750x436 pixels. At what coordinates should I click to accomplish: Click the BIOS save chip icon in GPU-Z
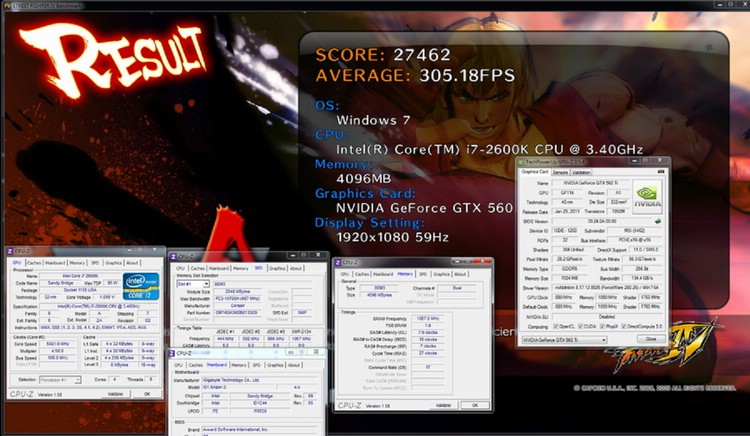point(658,221)
